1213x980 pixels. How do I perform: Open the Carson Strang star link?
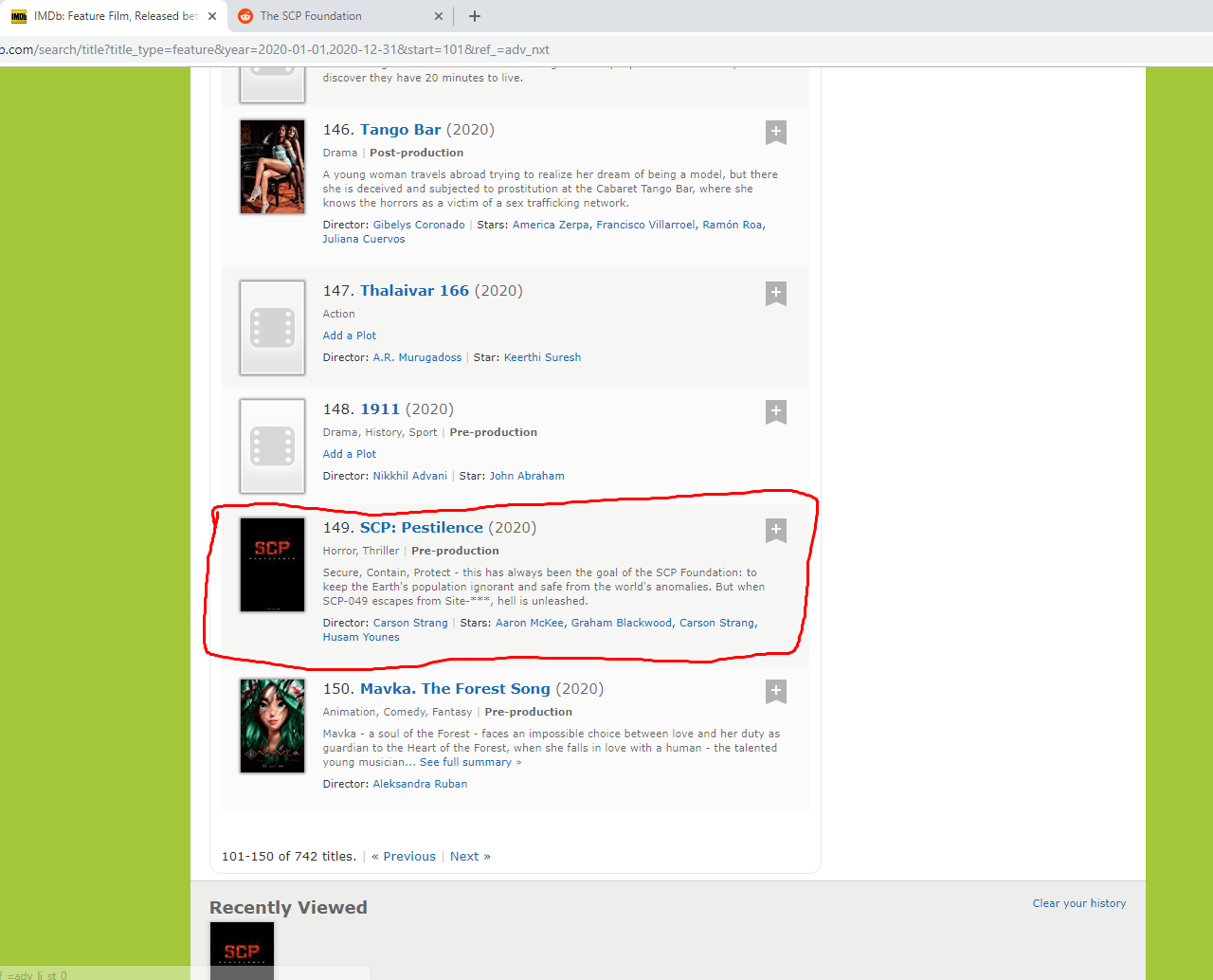tap(716, 623)
